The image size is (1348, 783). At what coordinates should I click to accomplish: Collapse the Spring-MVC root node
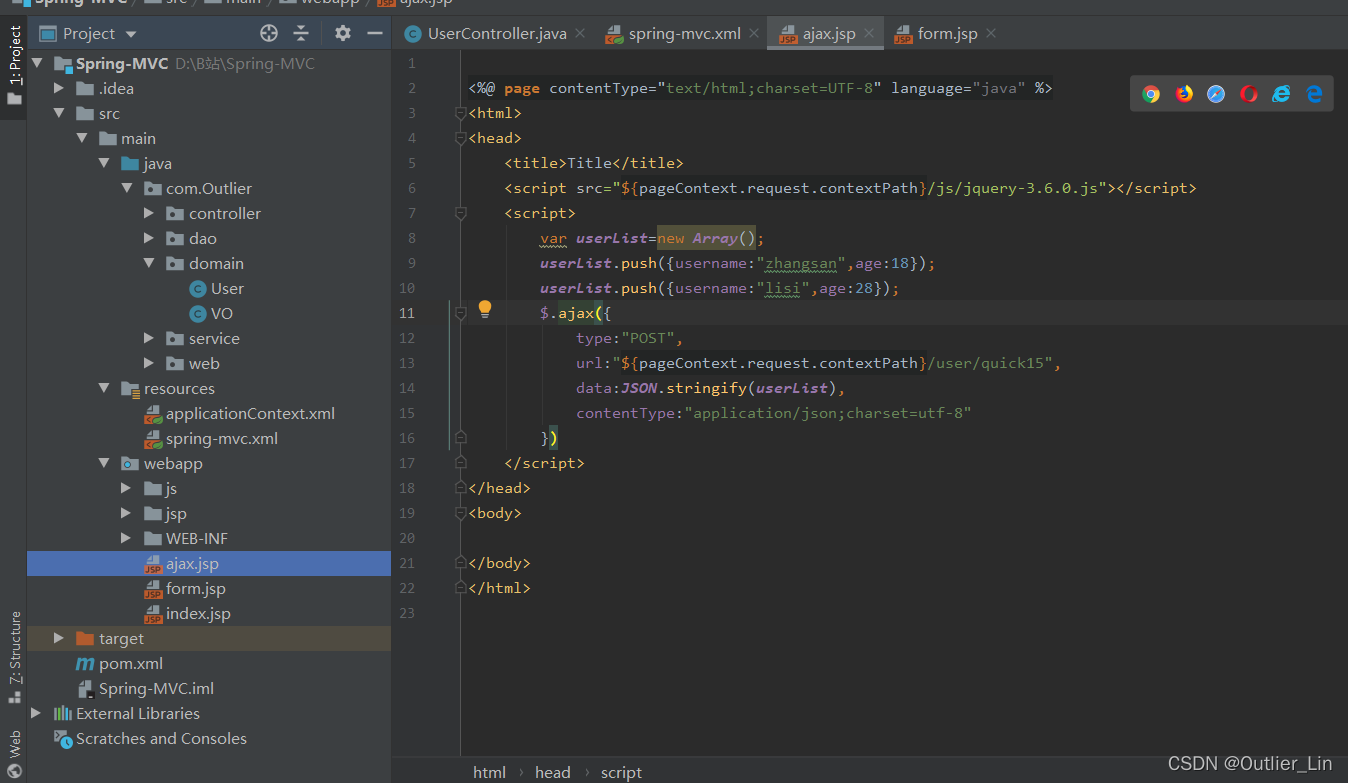point(38,64)
